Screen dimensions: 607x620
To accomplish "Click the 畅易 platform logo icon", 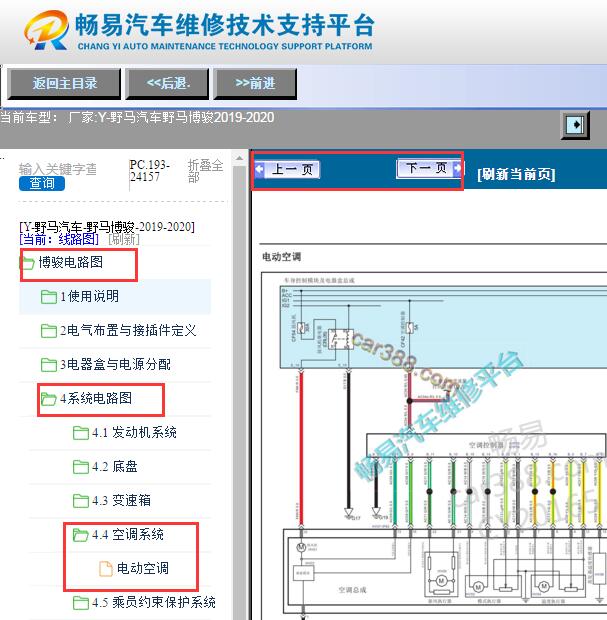I will [x=47, y=30].
